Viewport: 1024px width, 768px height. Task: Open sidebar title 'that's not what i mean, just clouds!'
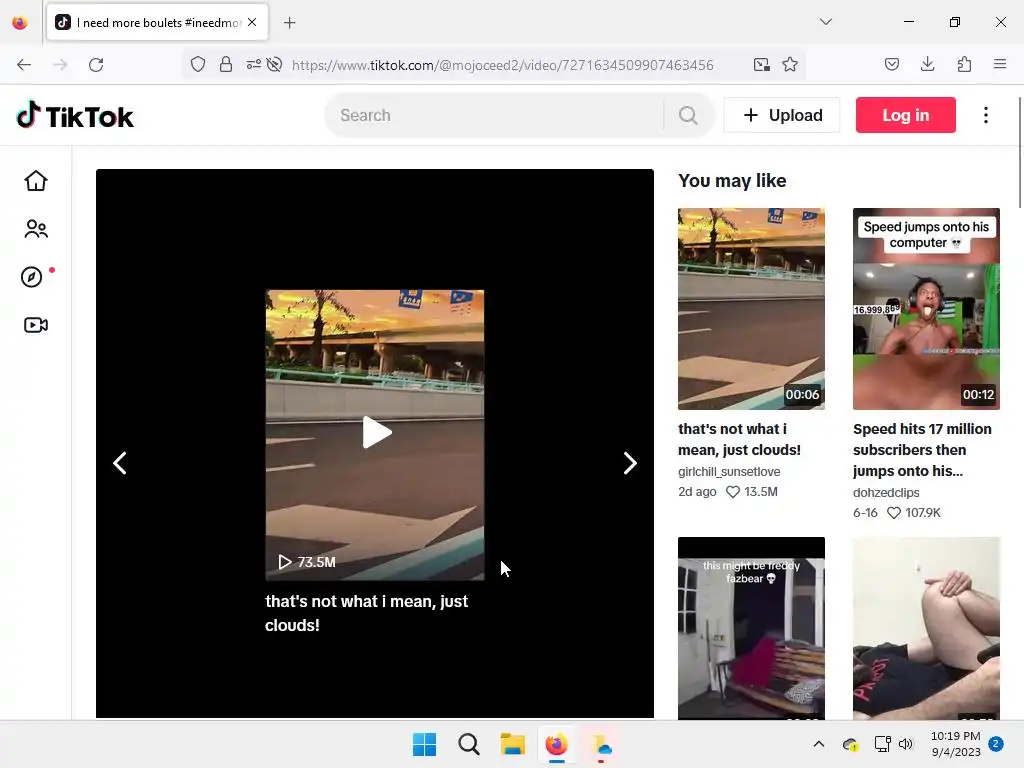[x=739, y=440]
